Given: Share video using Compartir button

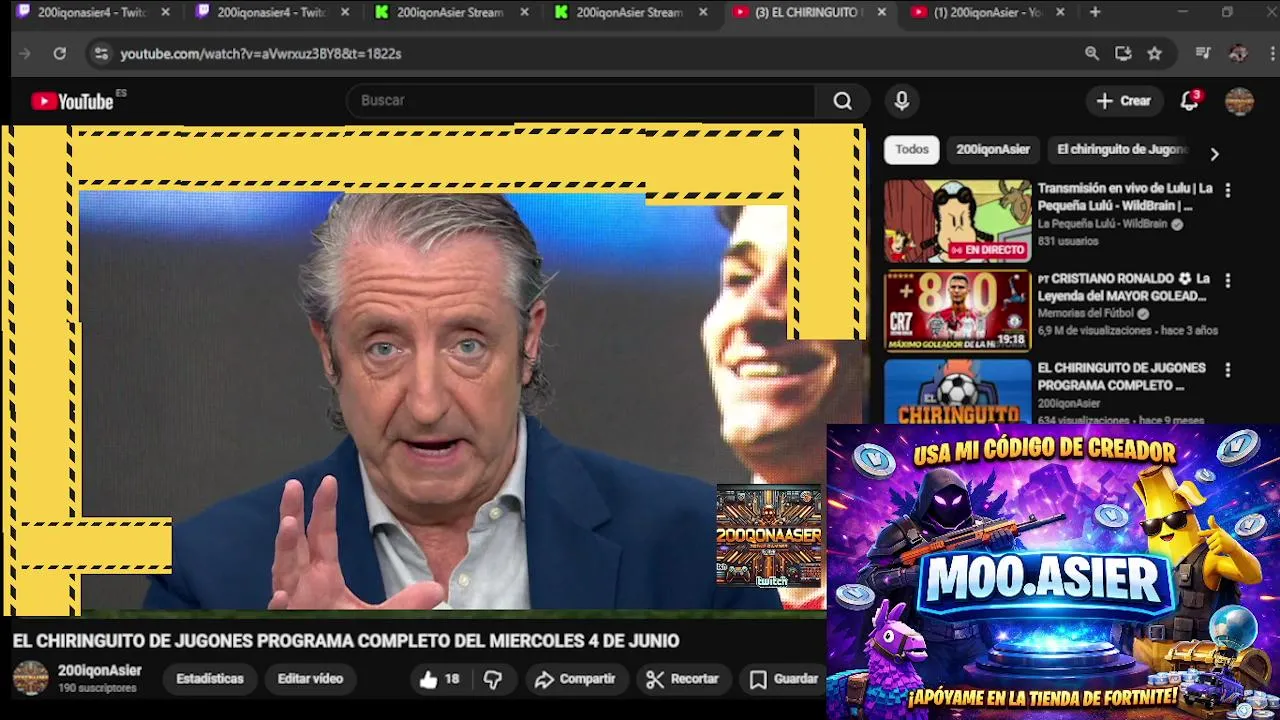Looking at the screenshot, I should (x=575, y=679).
